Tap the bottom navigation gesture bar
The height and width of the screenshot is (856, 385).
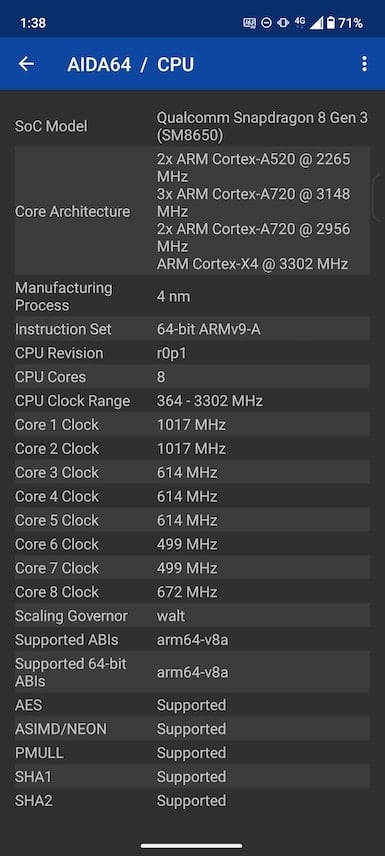pyautogui.click(x=192, y=846)
